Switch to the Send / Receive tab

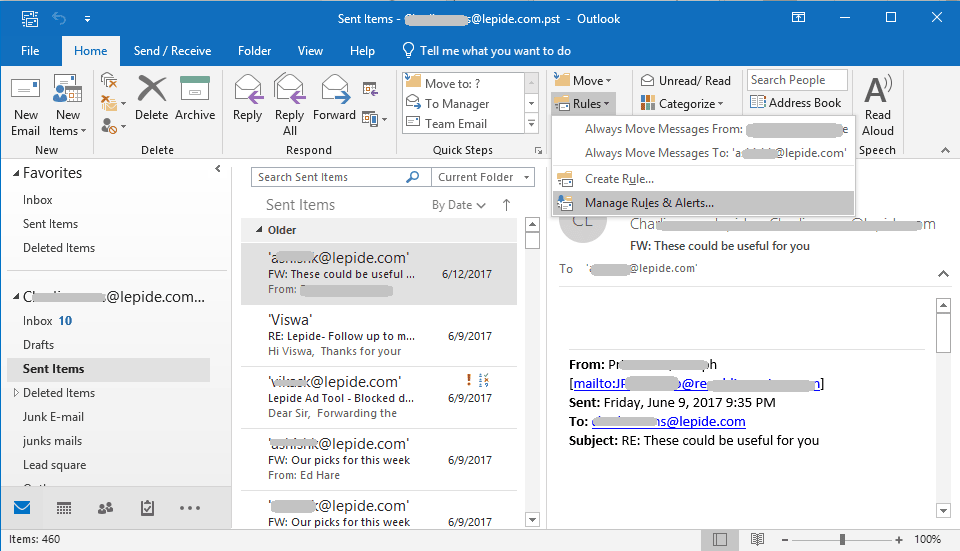pyautogui.click(x=172, y=51)
